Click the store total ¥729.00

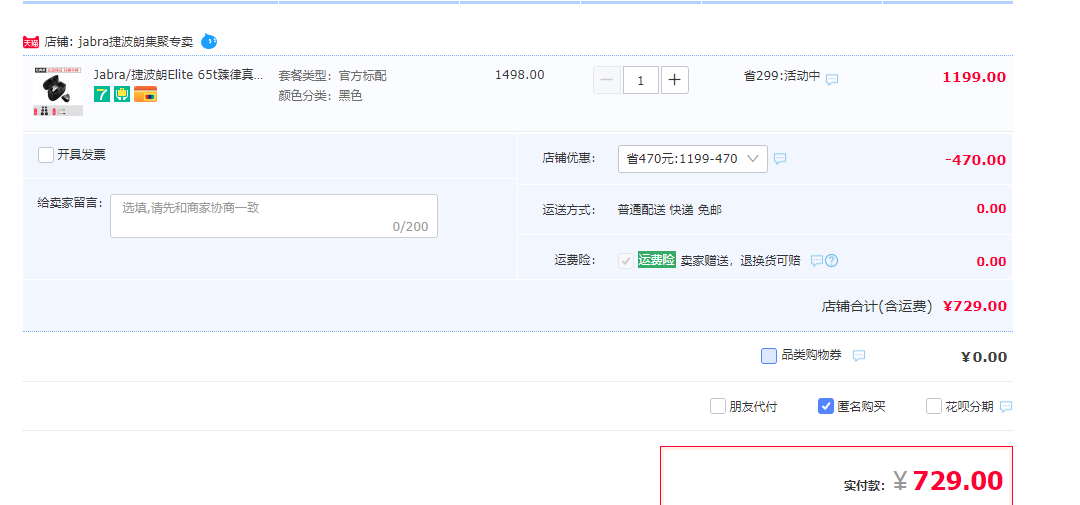coord(975,306)
